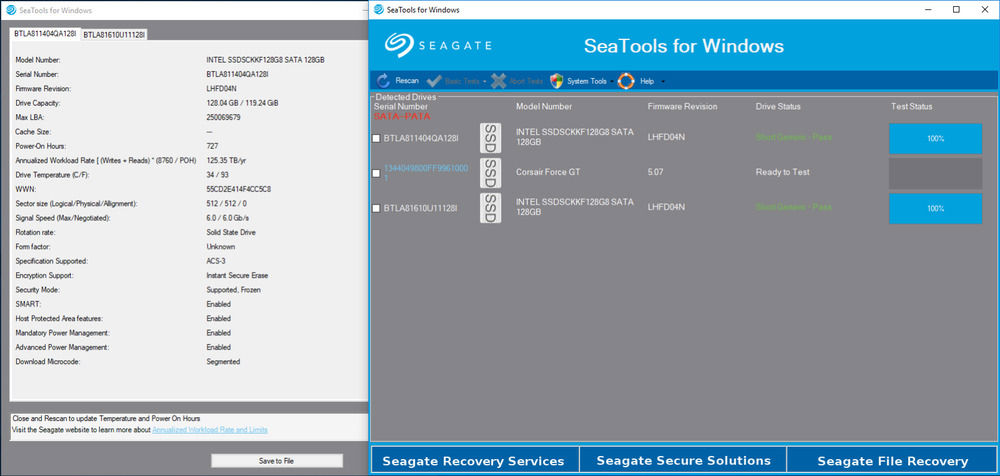This screenshot has width=1000, height=476.
Task: Click the Encryption Support value Instant Secure Erase
Action: pos(237,276)
